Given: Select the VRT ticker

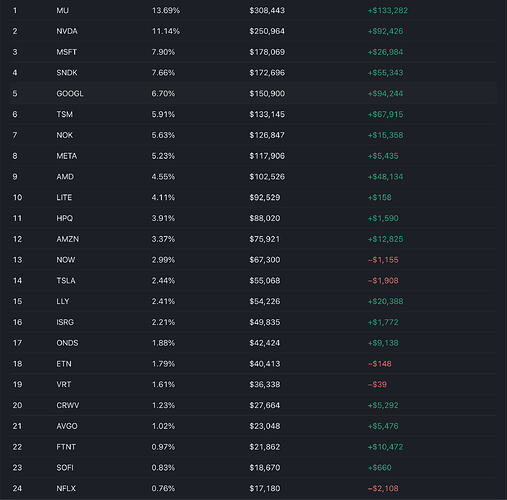Looking at the screenshot, I should (x=63, y=384).
